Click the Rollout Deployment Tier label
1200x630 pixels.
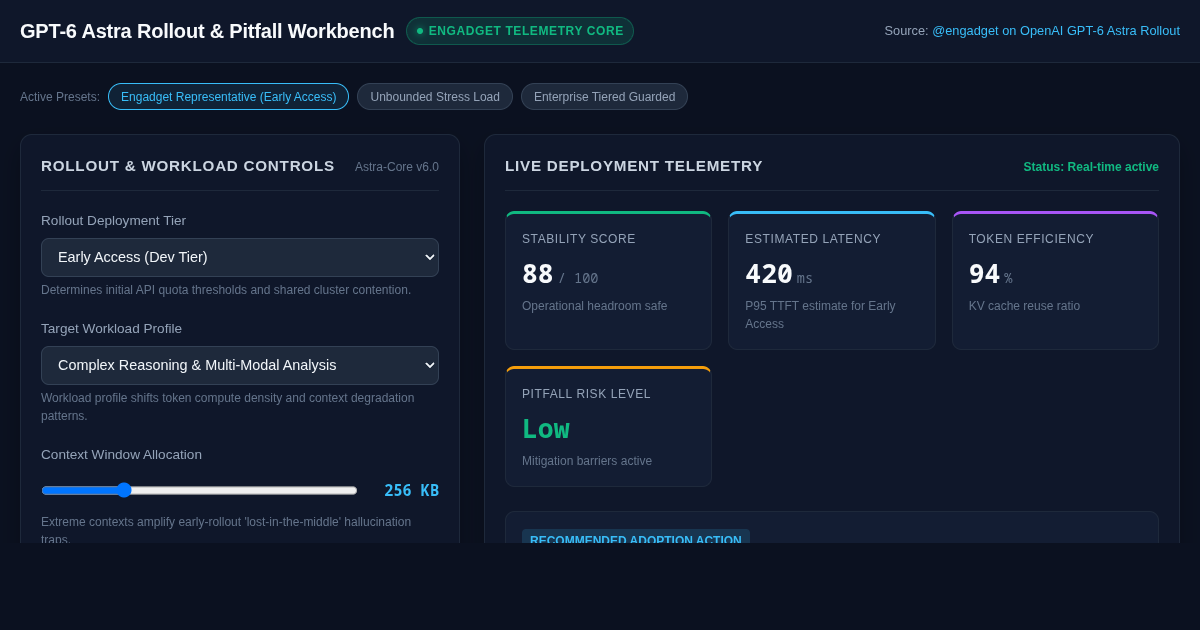click(114, 221)
